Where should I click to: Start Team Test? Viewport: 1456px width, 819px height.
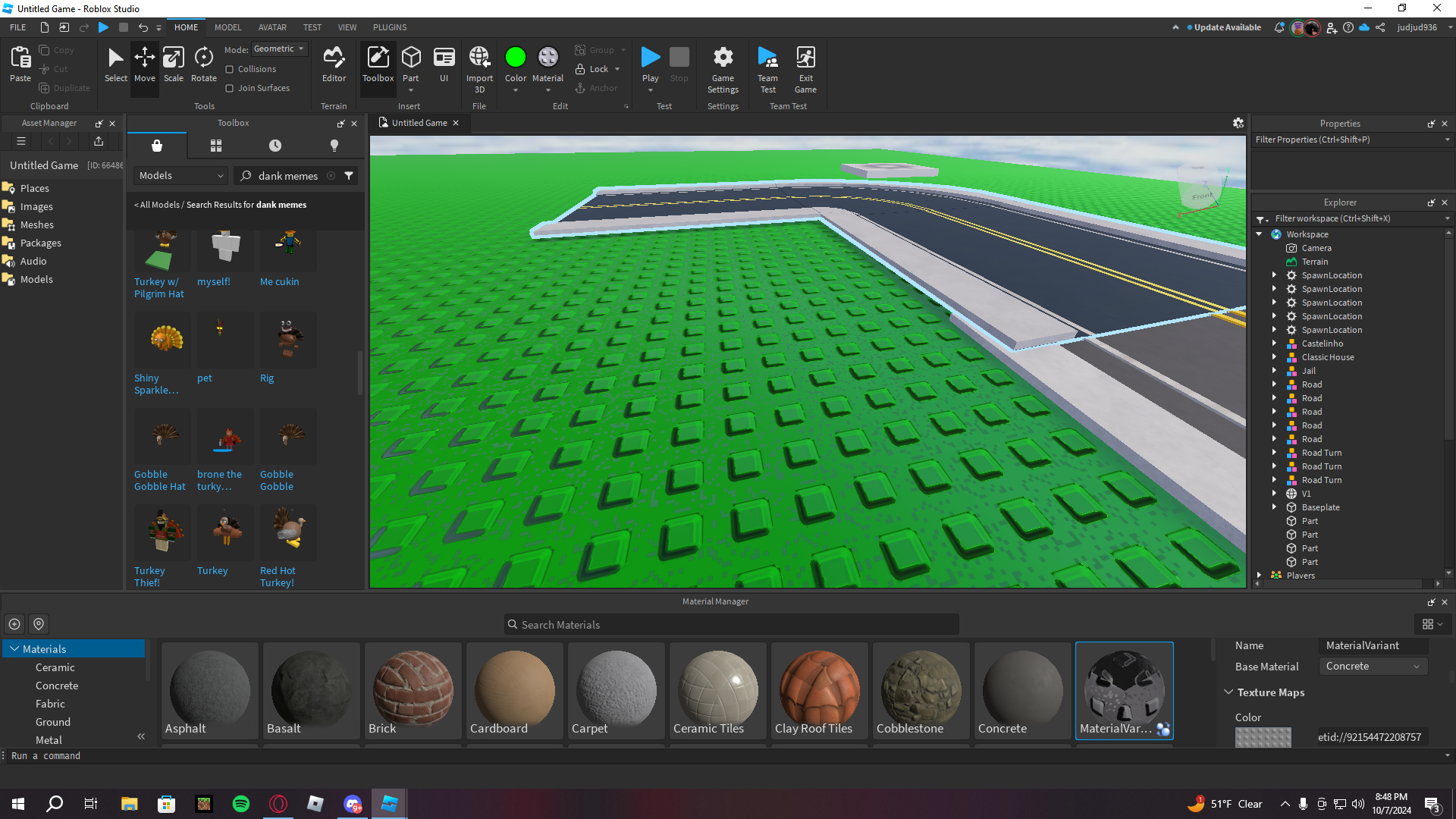tap(767, 68)
